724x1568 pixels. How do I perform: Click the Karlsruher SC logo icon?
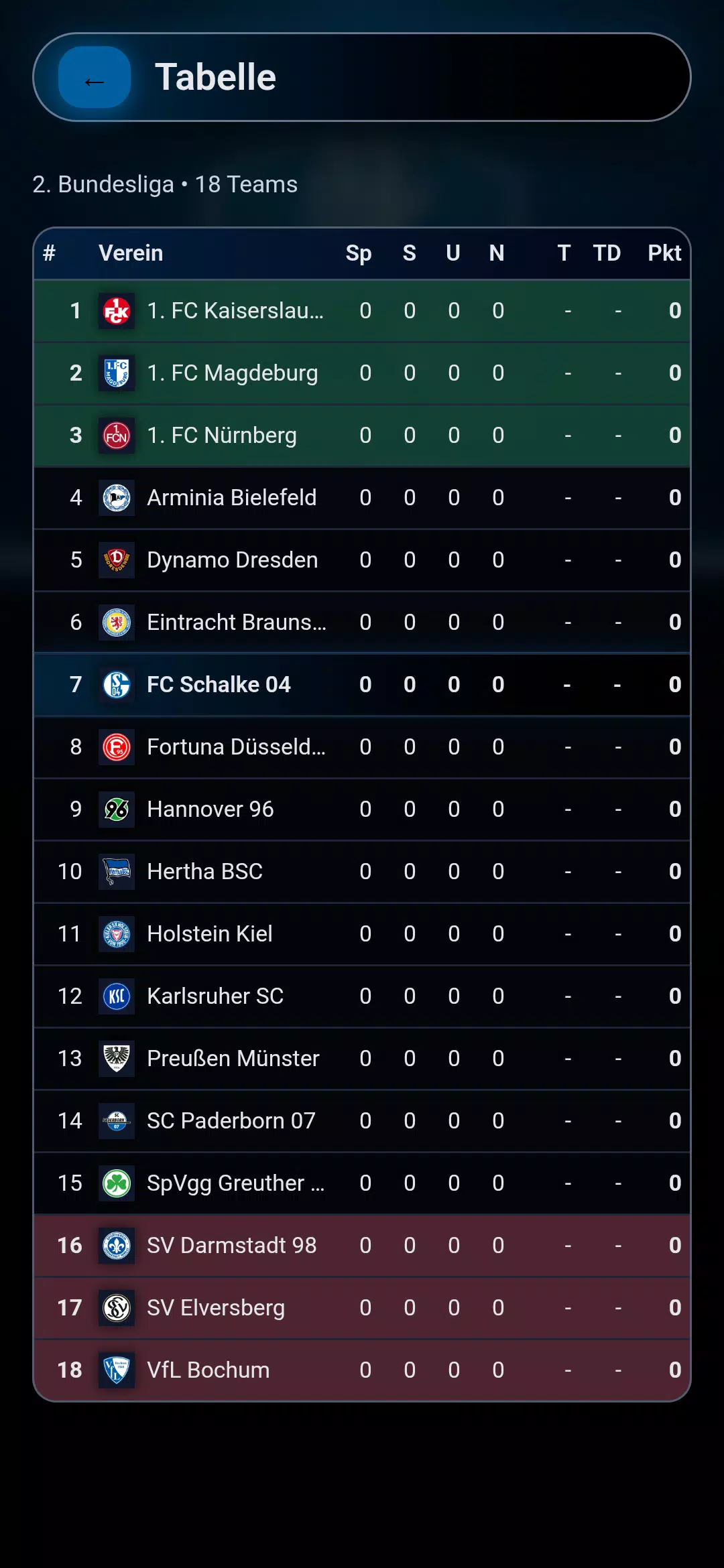click(x=117, y=996)
